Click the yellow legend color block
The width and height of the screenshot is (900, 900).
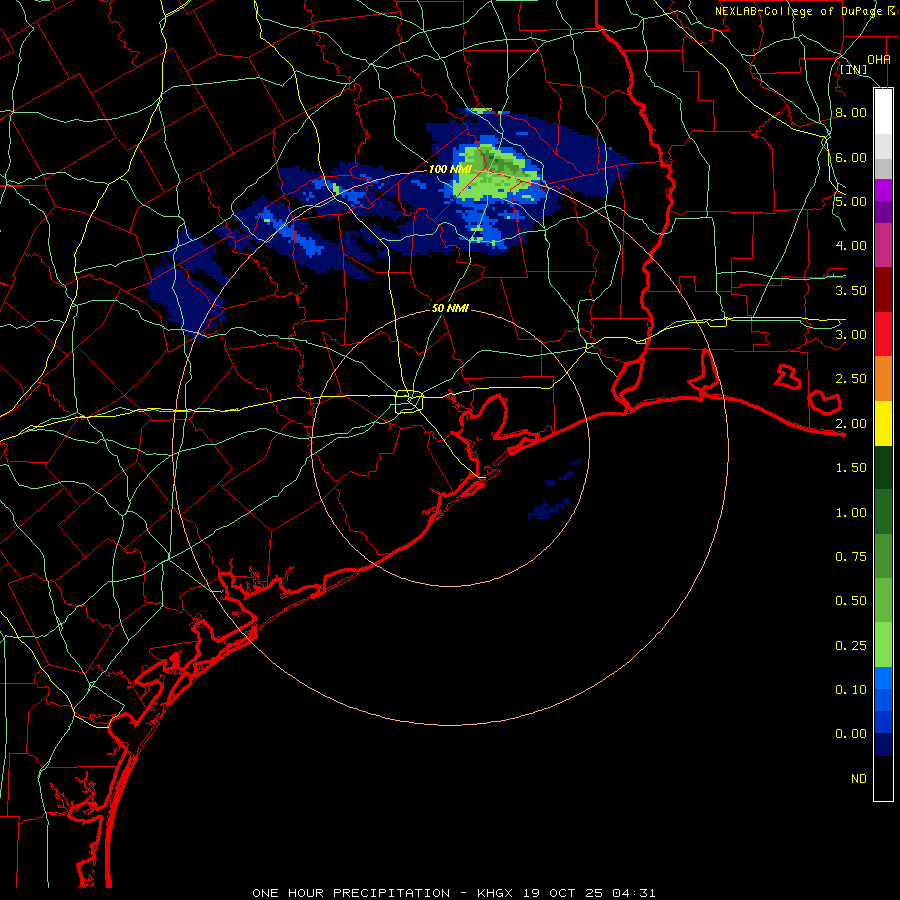point(883,423)
